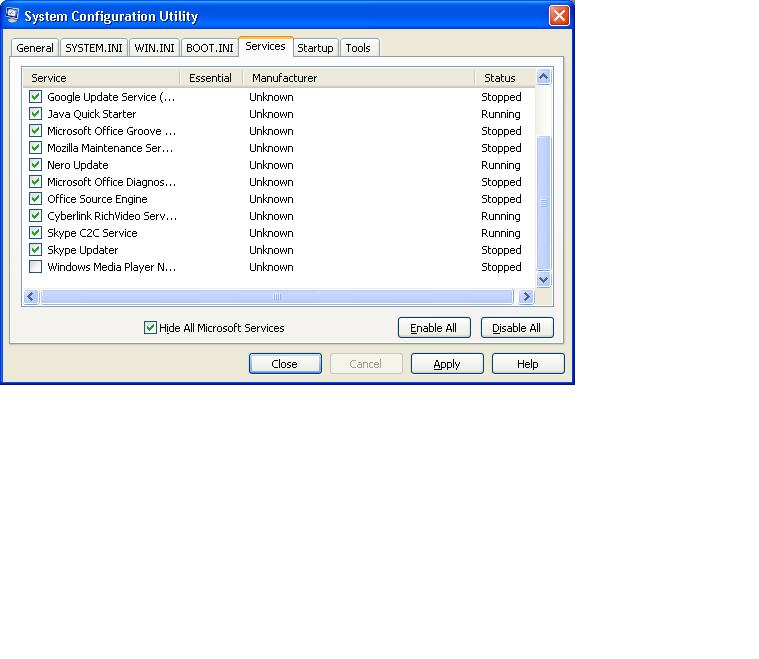The width and height of the screenshot is (759, 659).
Task: Click the horizontal scrollbar right arrow
Action: (526, 296)
